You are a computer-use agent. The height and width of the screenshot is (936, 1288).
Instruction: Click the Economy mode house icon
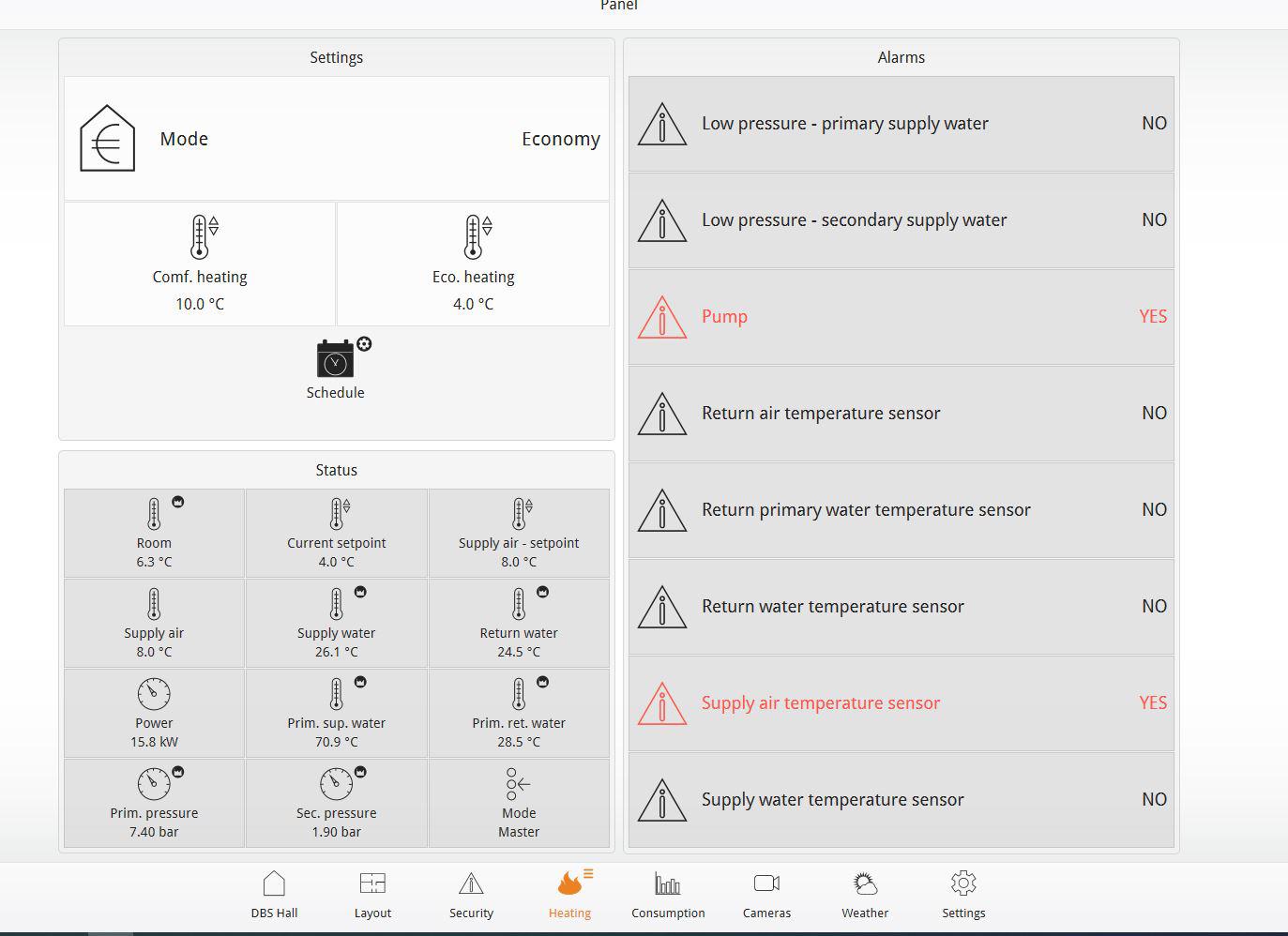[x=107, y=139]
